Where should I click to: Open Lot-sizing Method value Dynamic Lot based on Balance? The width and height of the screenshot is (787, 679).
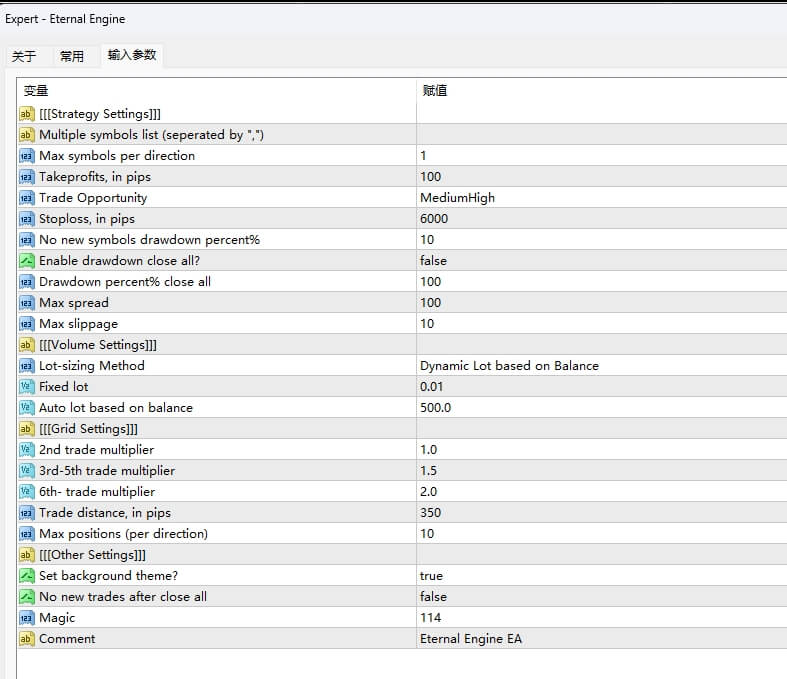click(x=509, y=366)
